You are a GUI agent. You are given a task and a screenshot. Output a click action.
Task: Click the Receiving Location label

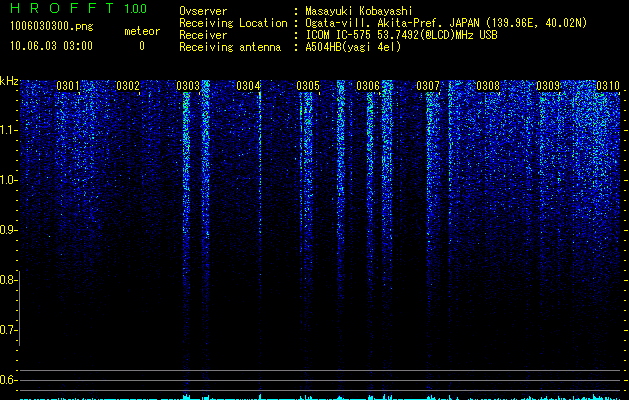click(233, 23)
